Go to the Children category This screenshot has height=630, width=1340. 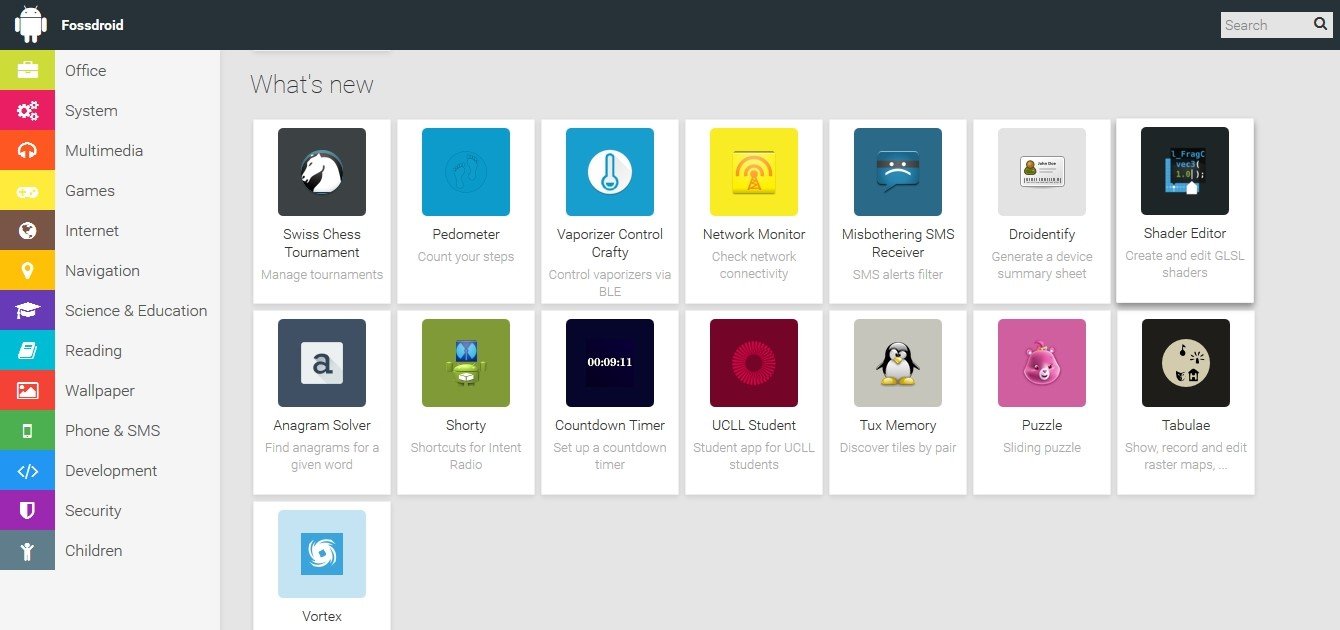[110, 550]
